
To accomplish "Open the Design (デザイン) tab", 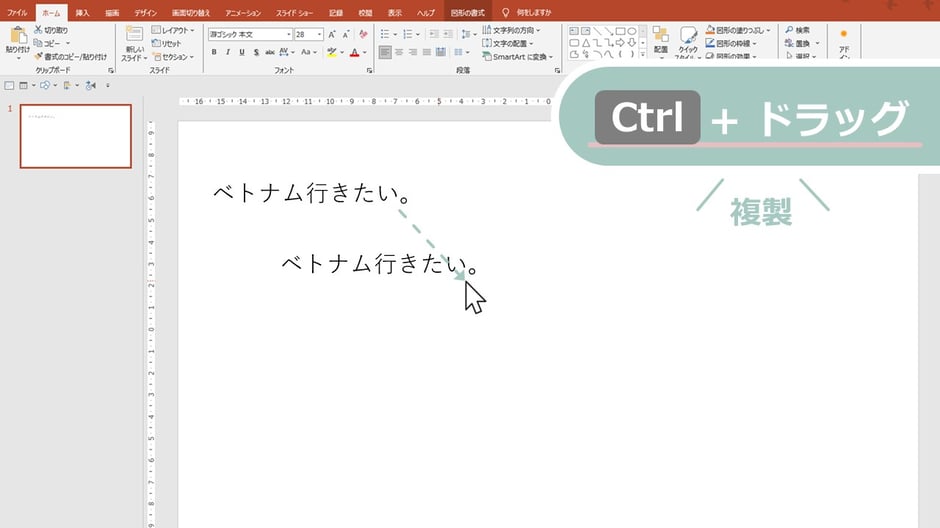I will (x=145, y=13).
